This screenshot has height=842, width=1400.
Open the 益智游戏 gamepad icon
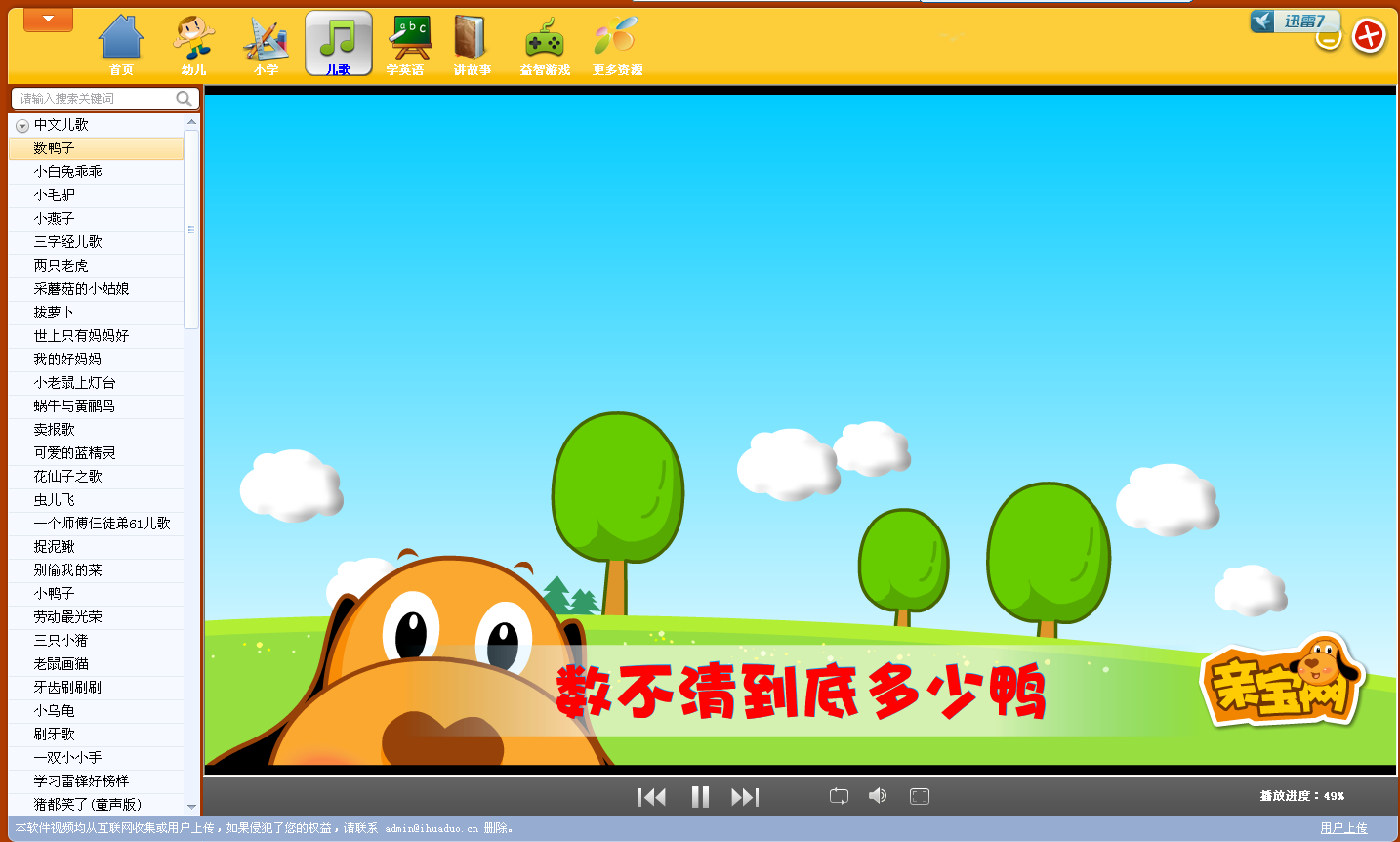coord(545,45)
